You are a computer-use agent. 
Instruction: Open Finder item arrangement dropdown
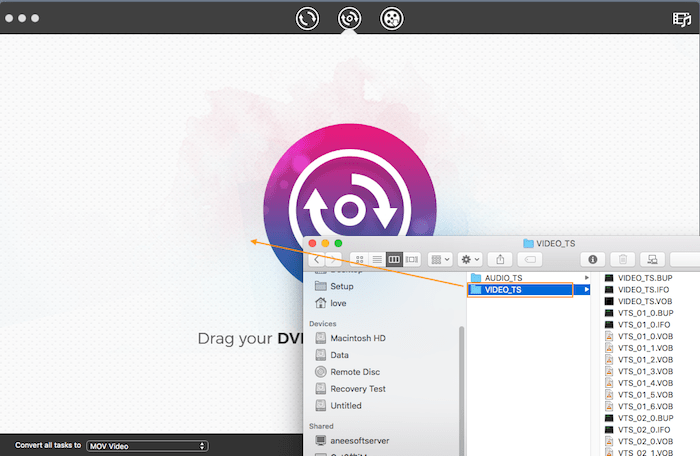440,259
